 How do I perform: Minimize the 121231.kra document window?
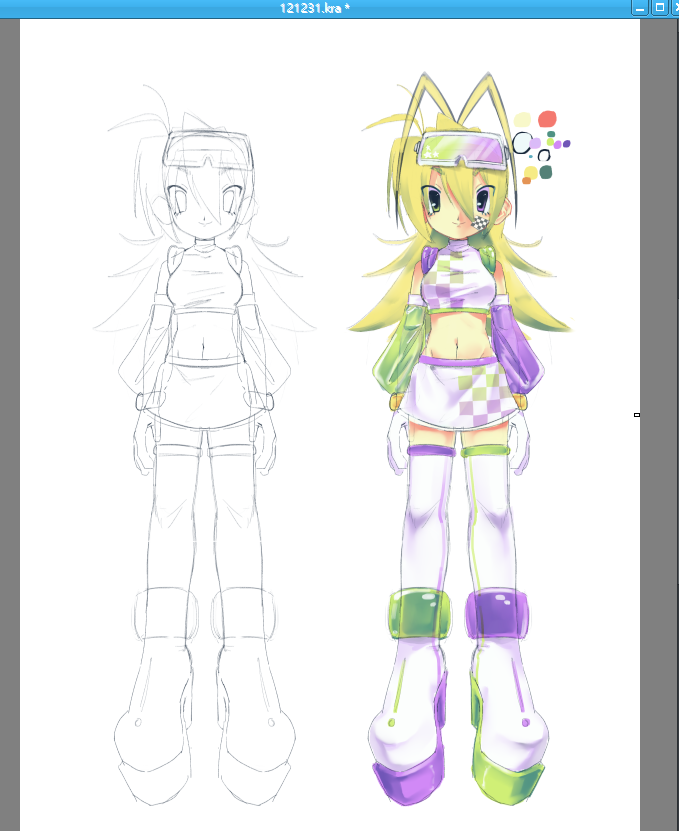click(x=640, y=8)
